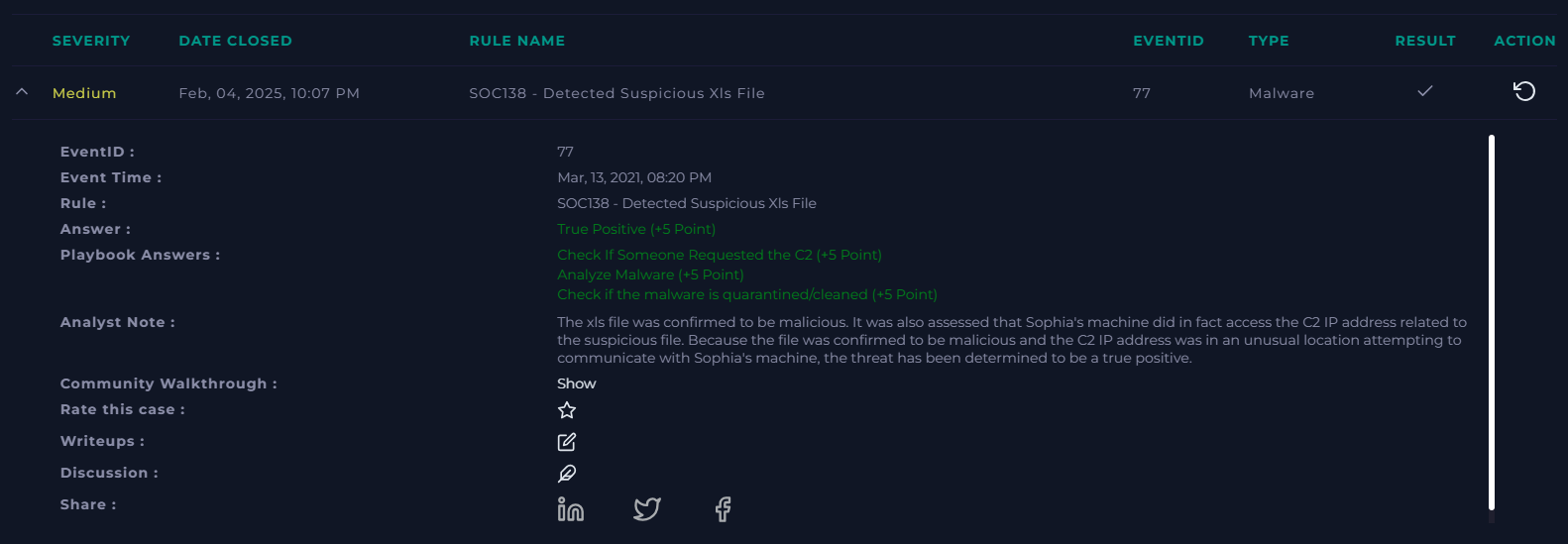Share the case on Facebook

click(724, 509)
